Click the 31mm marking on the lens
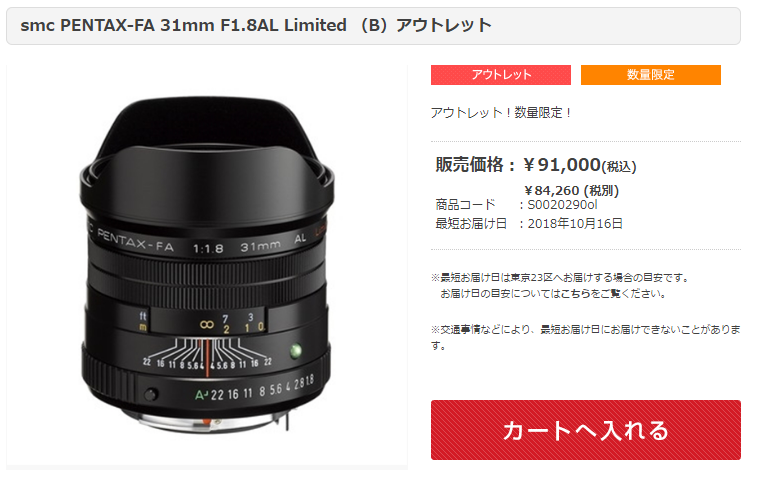Screen dimensions: 764x477 point(260,247)
